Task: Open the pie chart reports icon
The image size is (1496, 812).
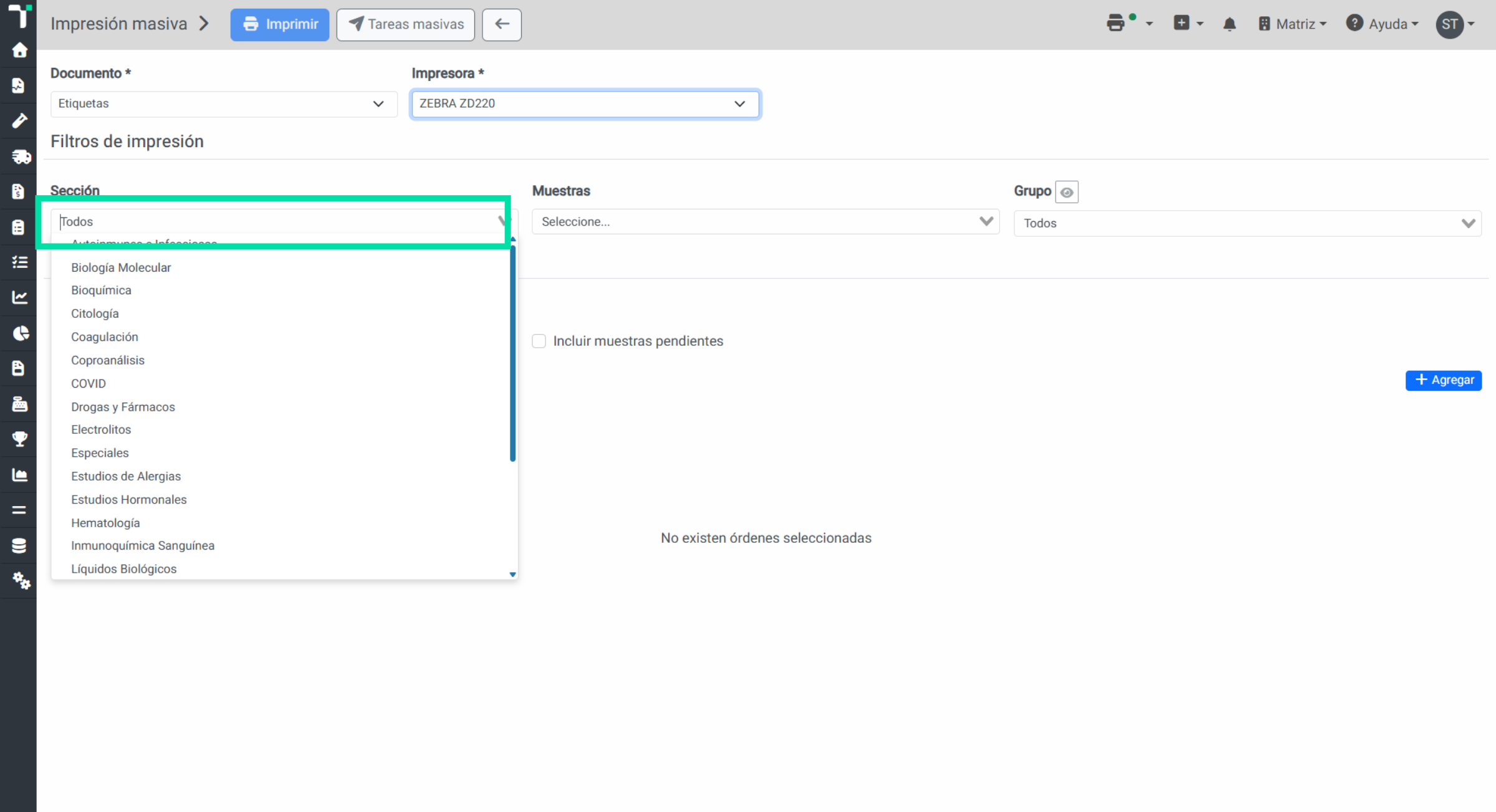Action: tap(20, 333)
